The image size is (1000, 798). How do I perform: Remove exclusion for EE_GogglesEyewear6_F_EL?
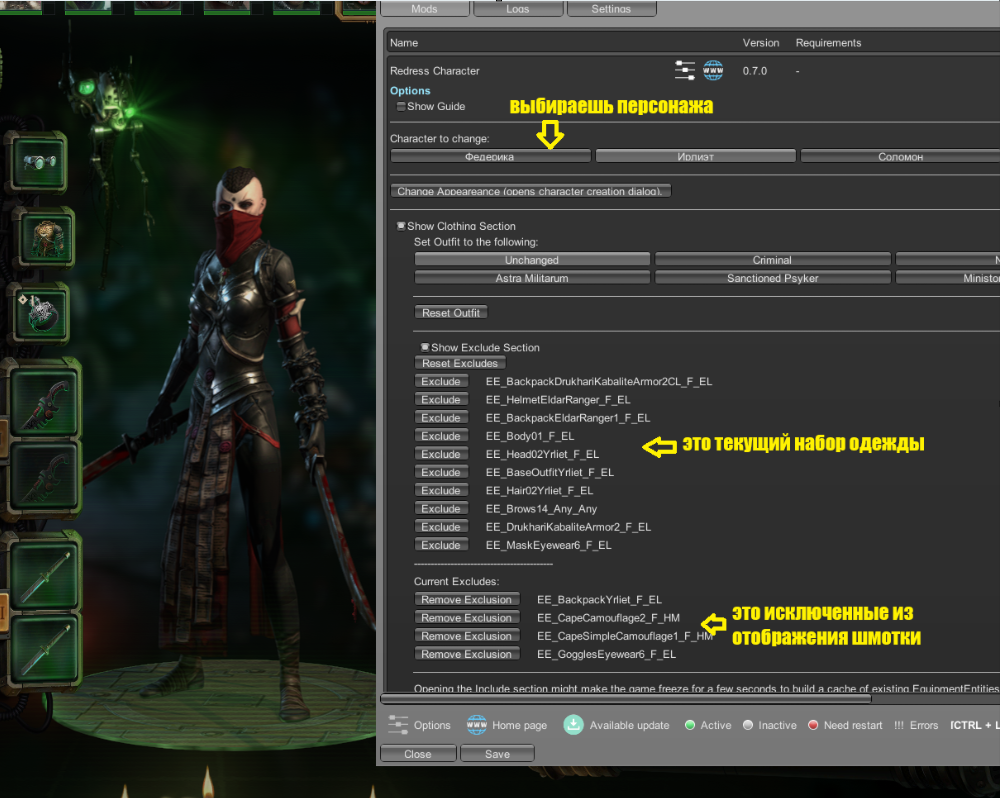467,654
